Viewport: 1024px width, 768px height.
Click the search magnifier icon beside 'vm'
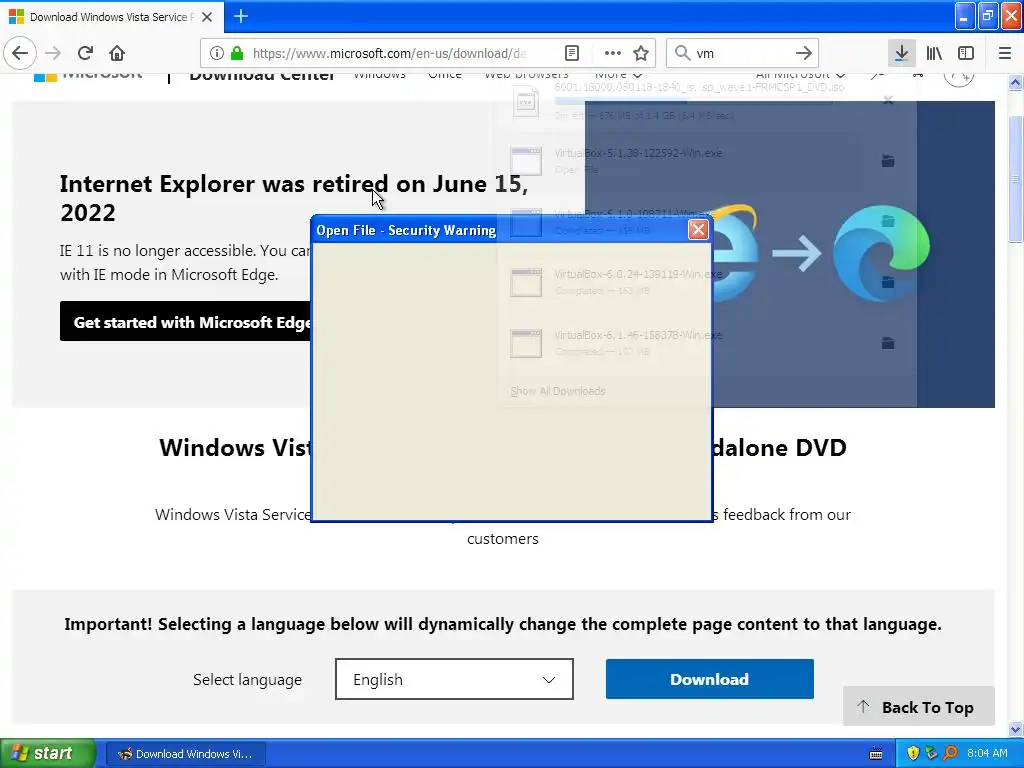[682, 53]
